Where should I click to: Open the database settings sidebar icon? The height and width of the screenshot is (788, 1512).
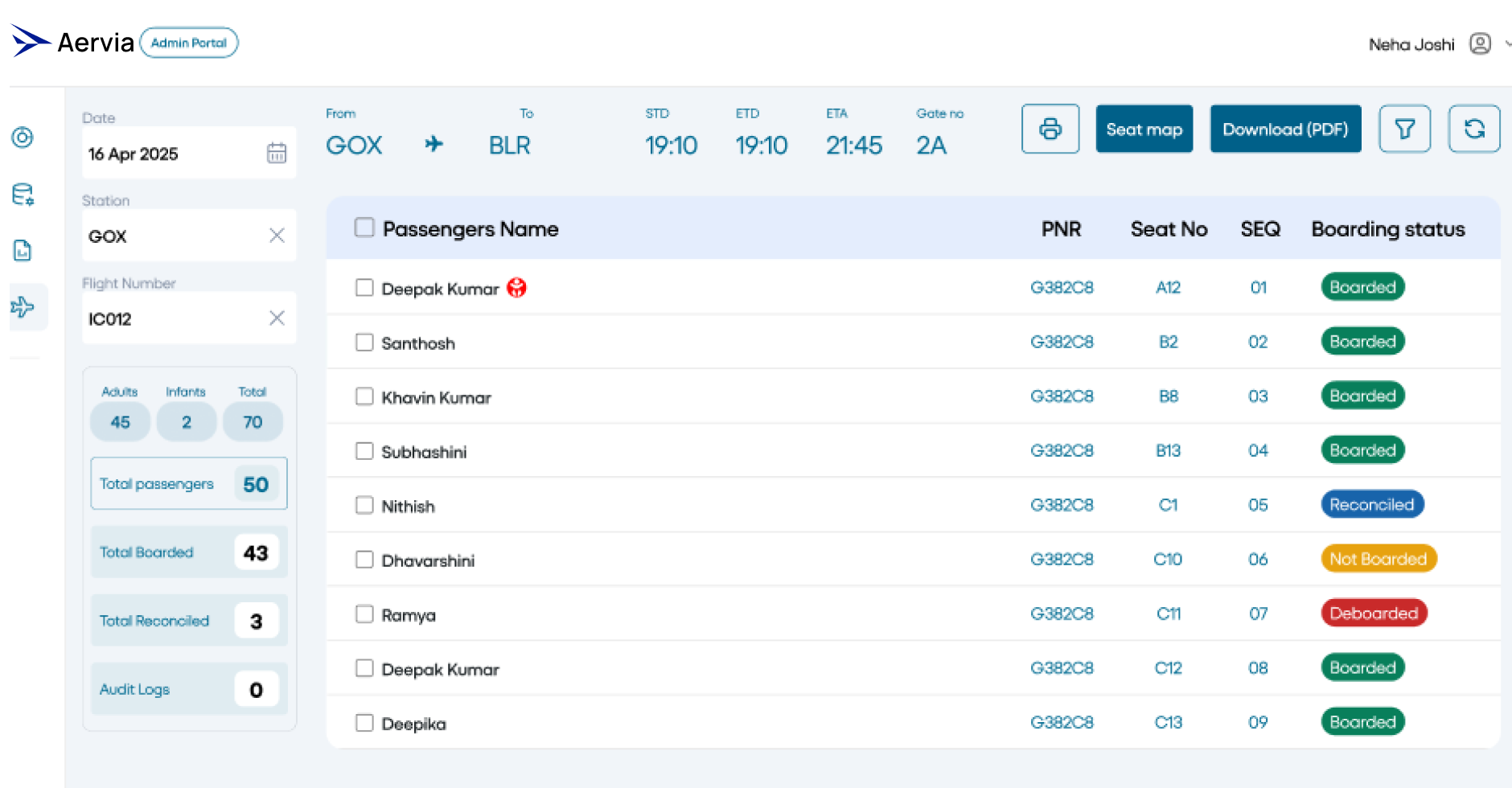coord(23,195)
